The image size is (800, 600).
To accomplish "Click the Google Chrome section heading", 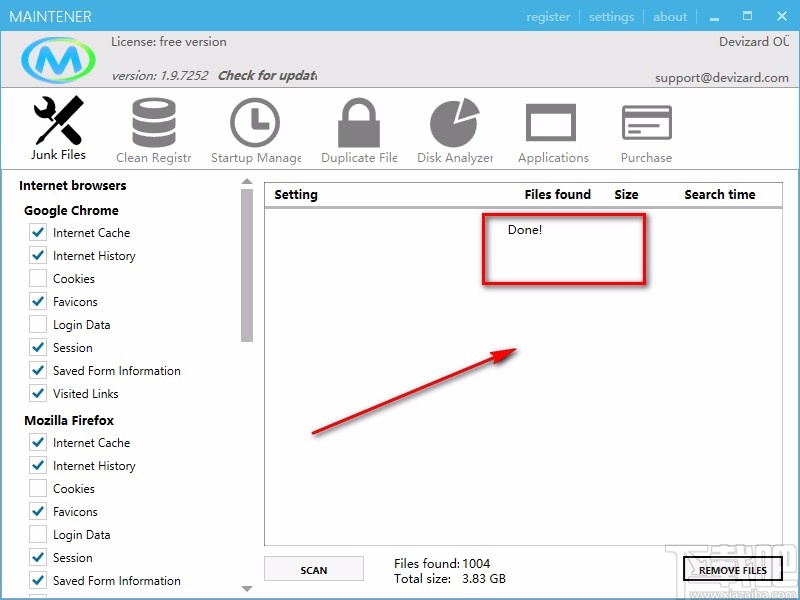I will click(71, 211).
